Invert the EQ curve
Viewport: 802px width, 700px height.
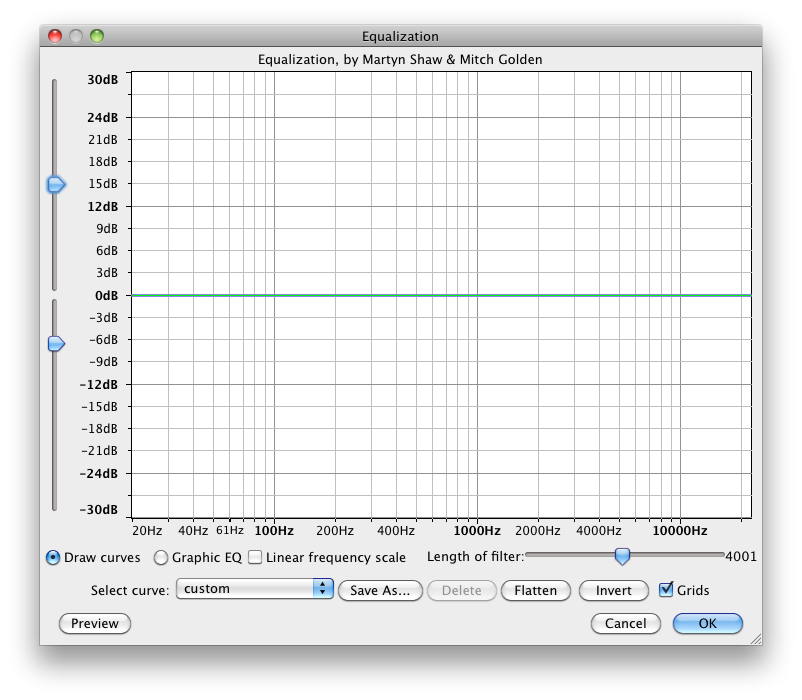(613, 590)
